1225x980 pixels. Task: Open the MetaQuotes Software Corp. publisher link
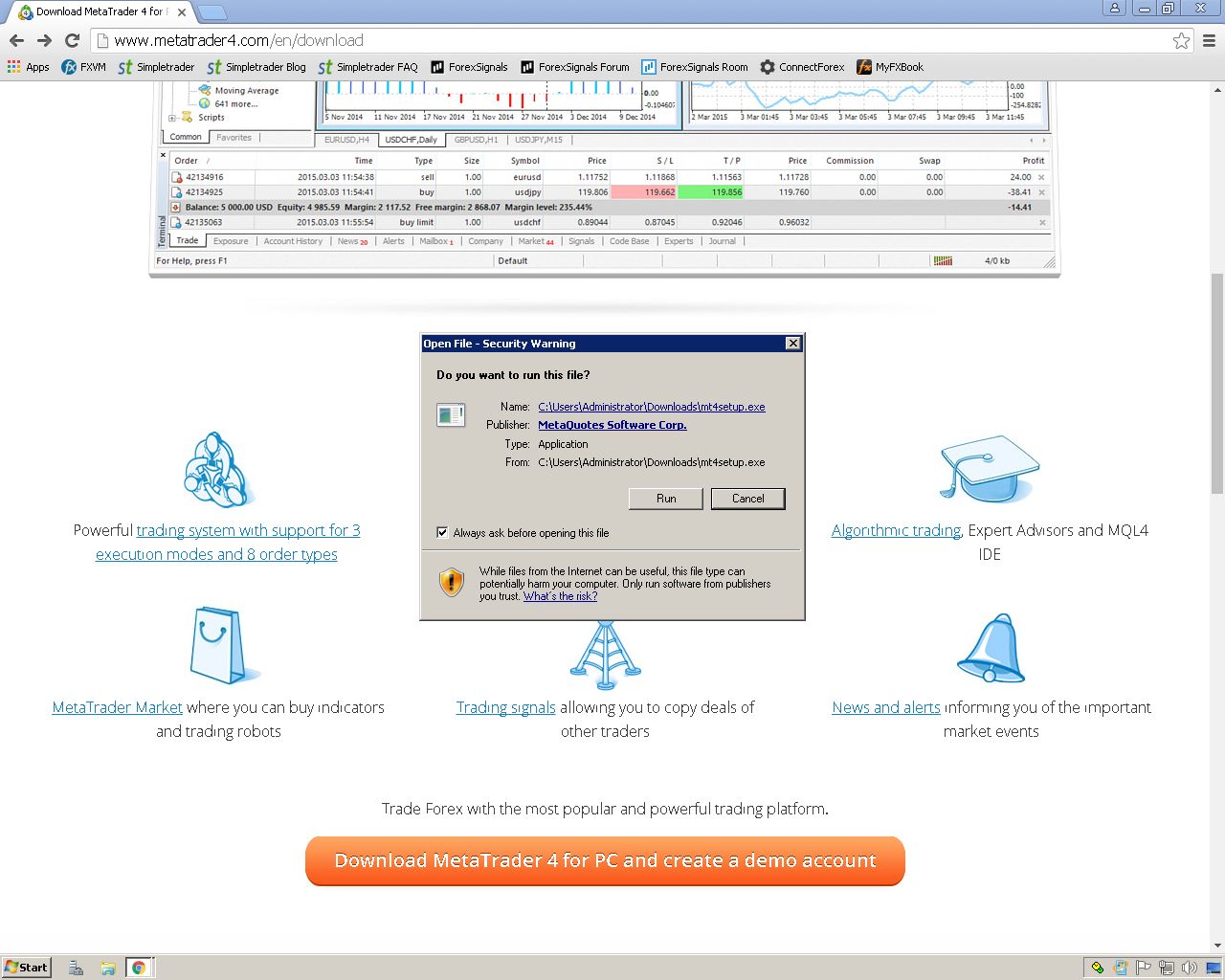(x=612, y=425)
